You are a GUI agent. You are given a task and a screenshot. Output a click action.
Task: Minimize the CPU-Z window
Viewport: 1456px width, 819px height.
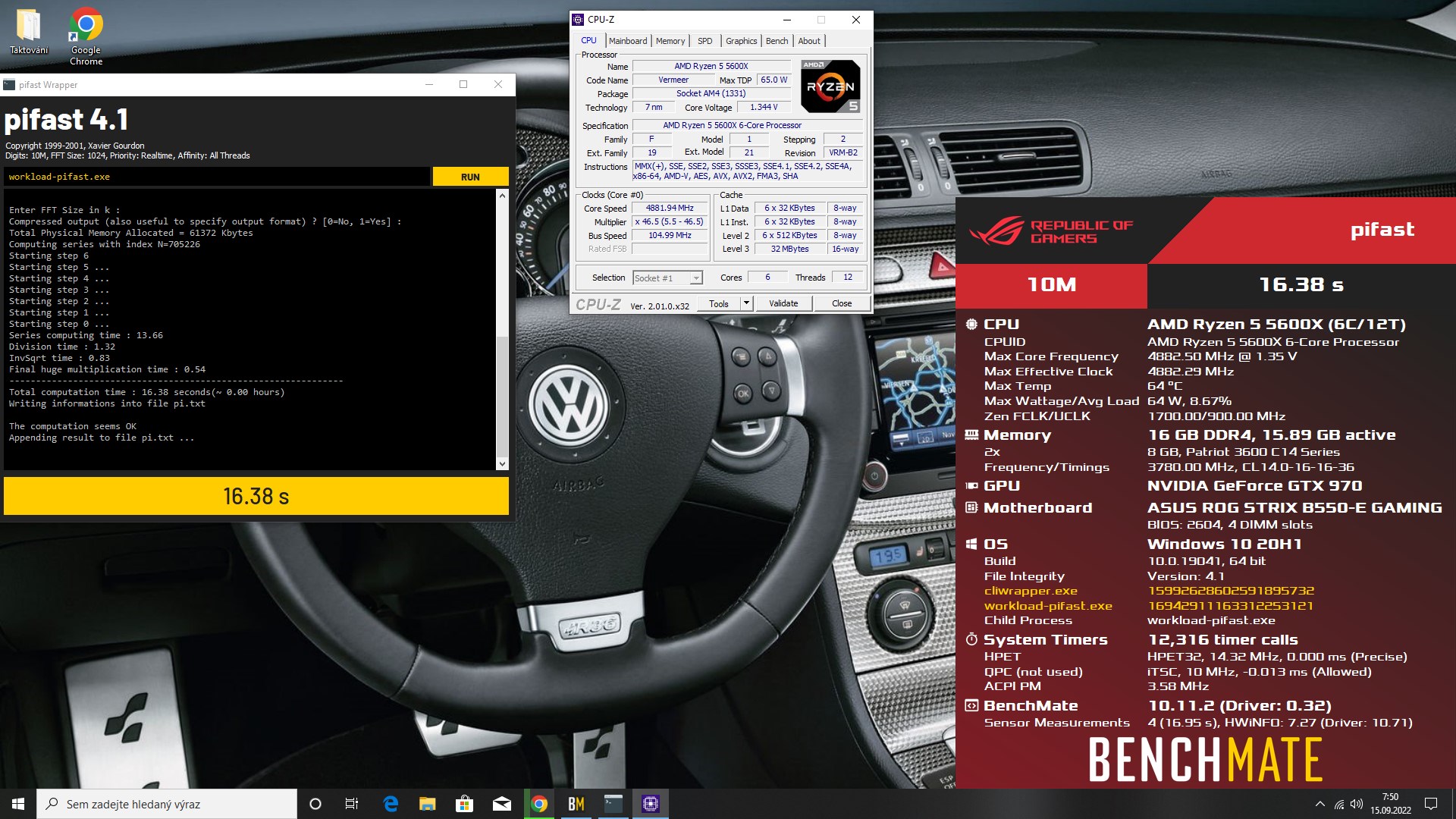786,20
